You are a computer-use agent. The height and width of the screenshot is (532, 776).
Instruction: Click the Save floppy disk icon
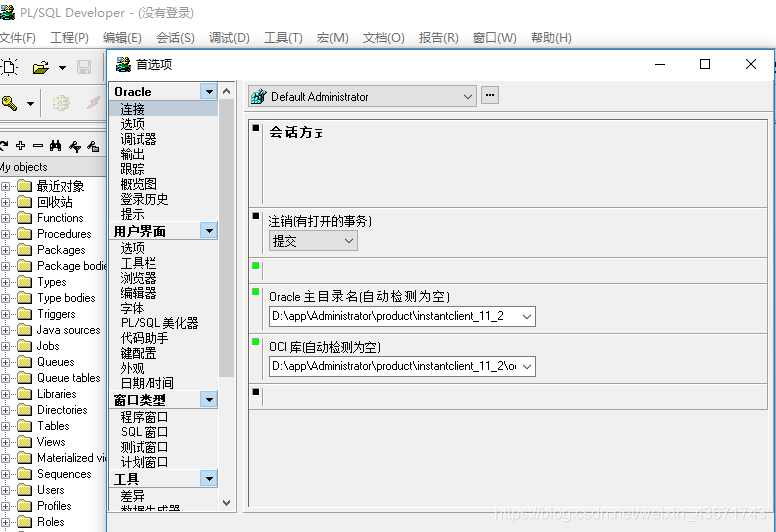pos(84,67)
